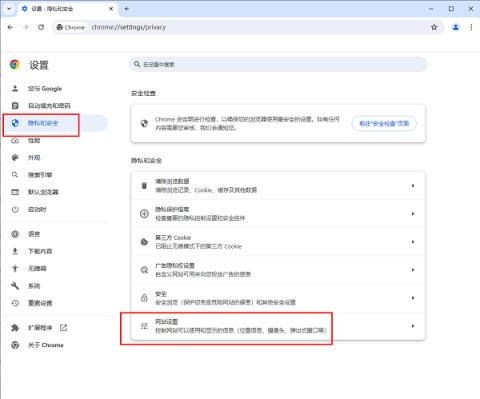
Task: Select 隐私和安全 shield in sidebar
Action: 55,123
